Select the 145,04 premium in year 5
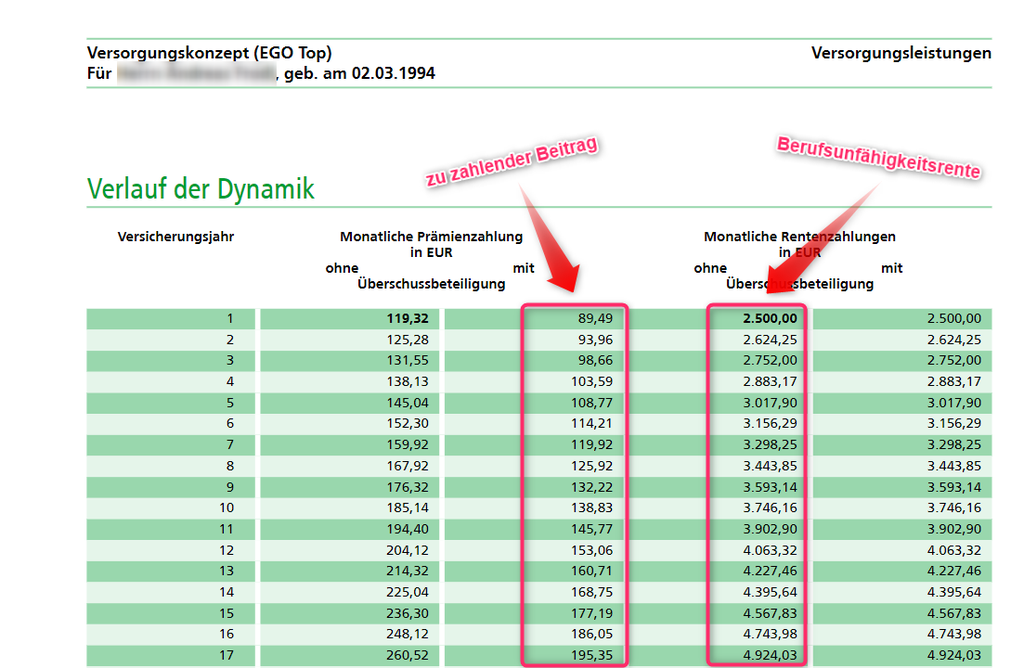1024x668 pixels. click(408, 403)
